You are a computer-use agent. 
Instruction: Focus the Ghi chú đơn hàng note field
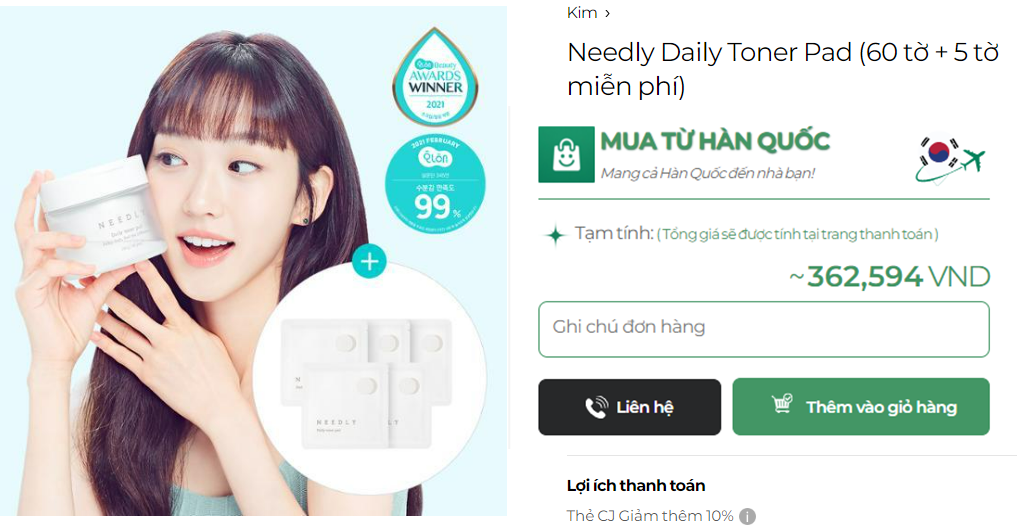click(x=764, y=329)
